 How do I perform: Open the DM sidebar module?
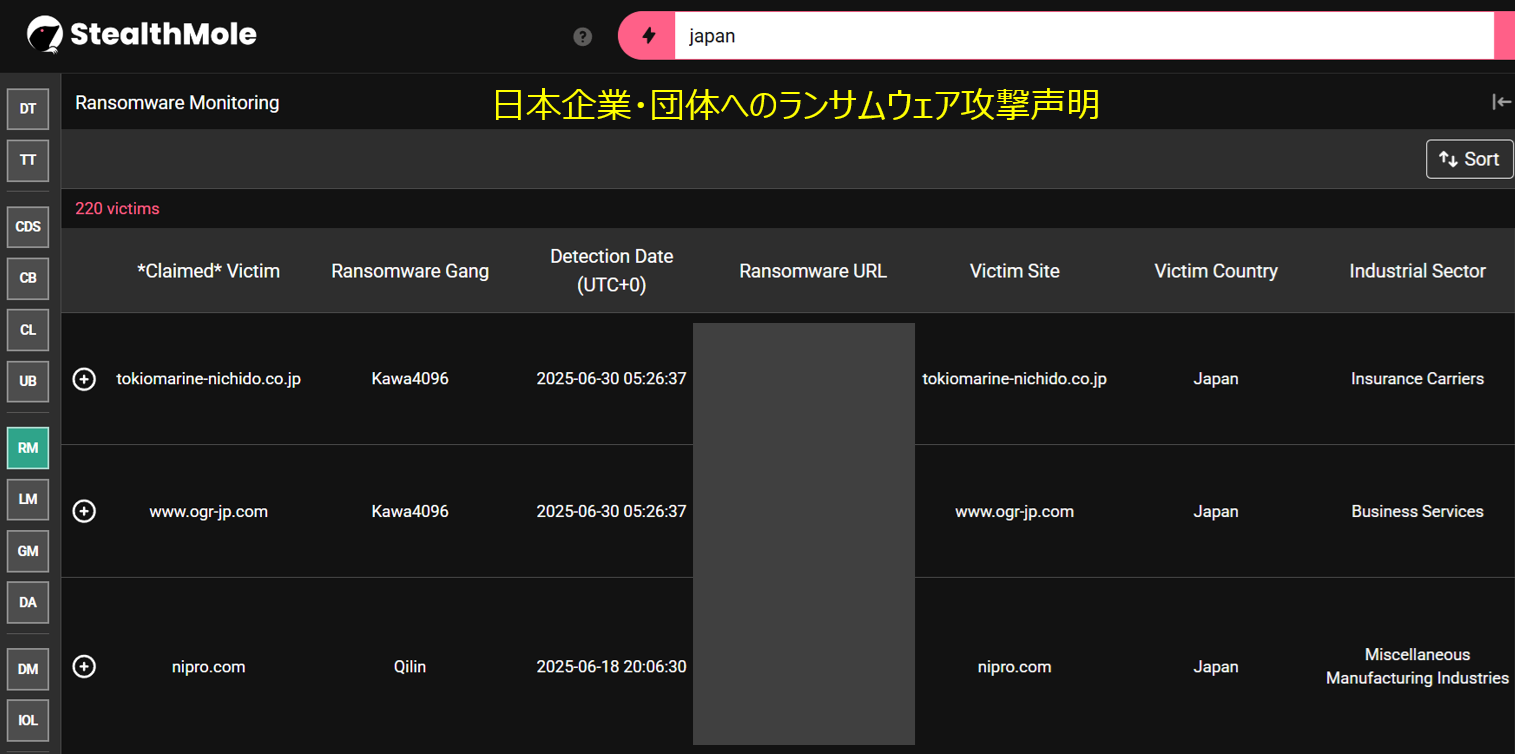tap(28, 669)
